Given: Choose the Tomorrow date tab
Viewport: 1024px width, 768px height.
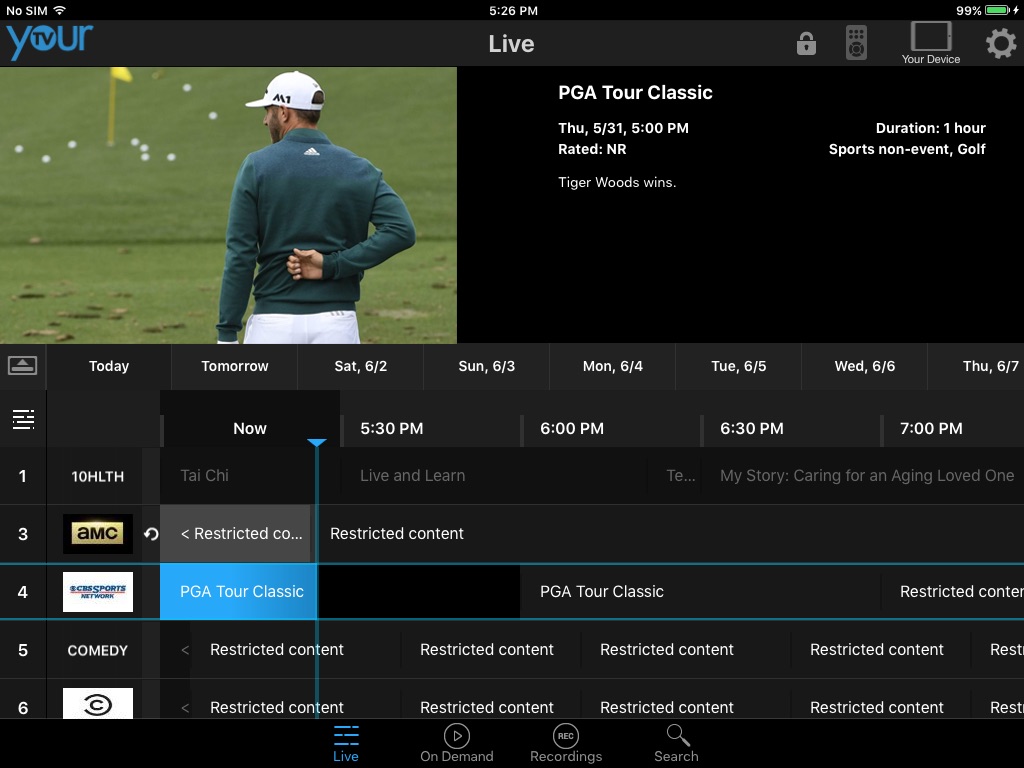Looking at the screenshot, I should (x=234, y=366).
